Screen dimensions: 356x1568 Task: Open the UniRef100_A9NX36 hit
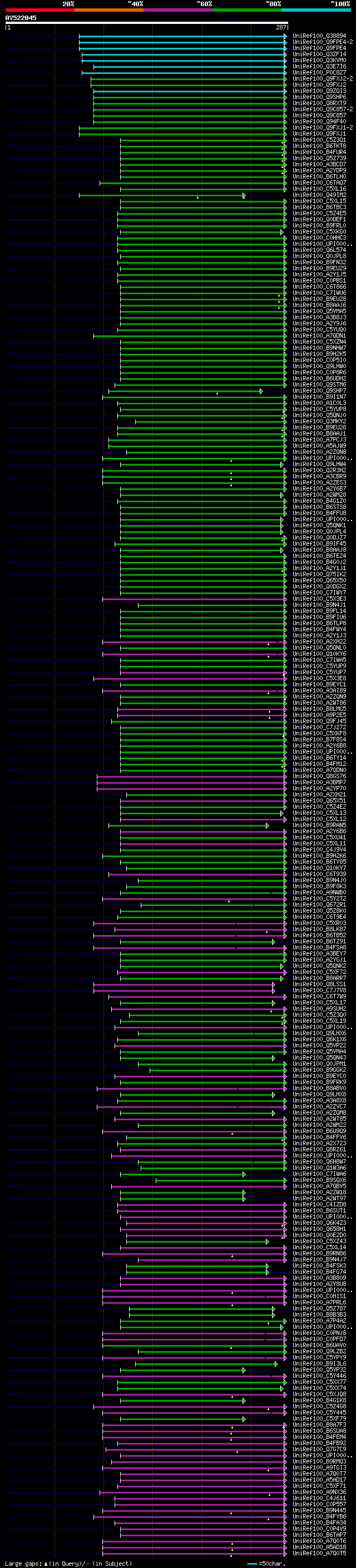pos(319,1492)
